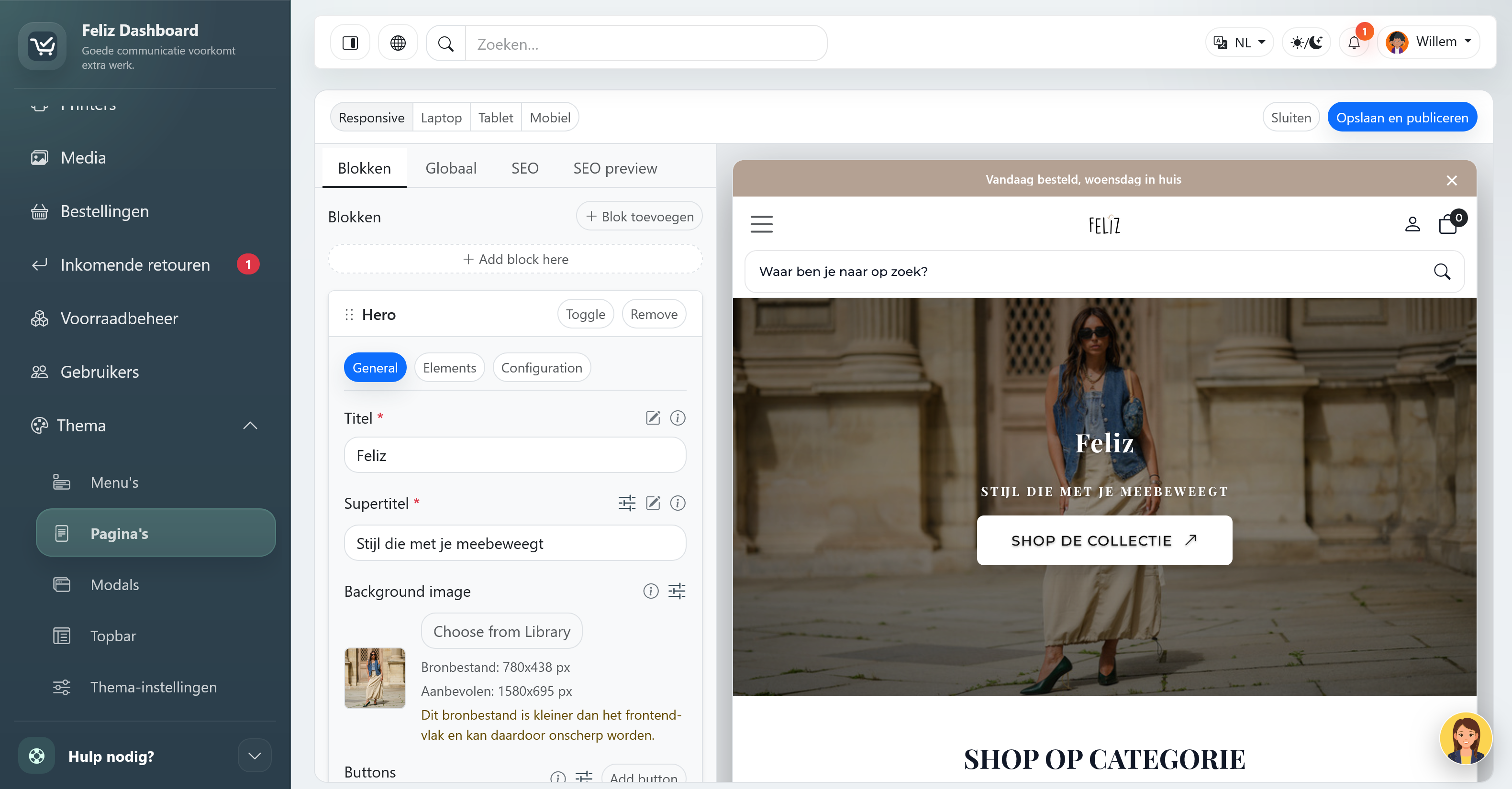Select Mobiel preview mode

(x=550, y=117)
